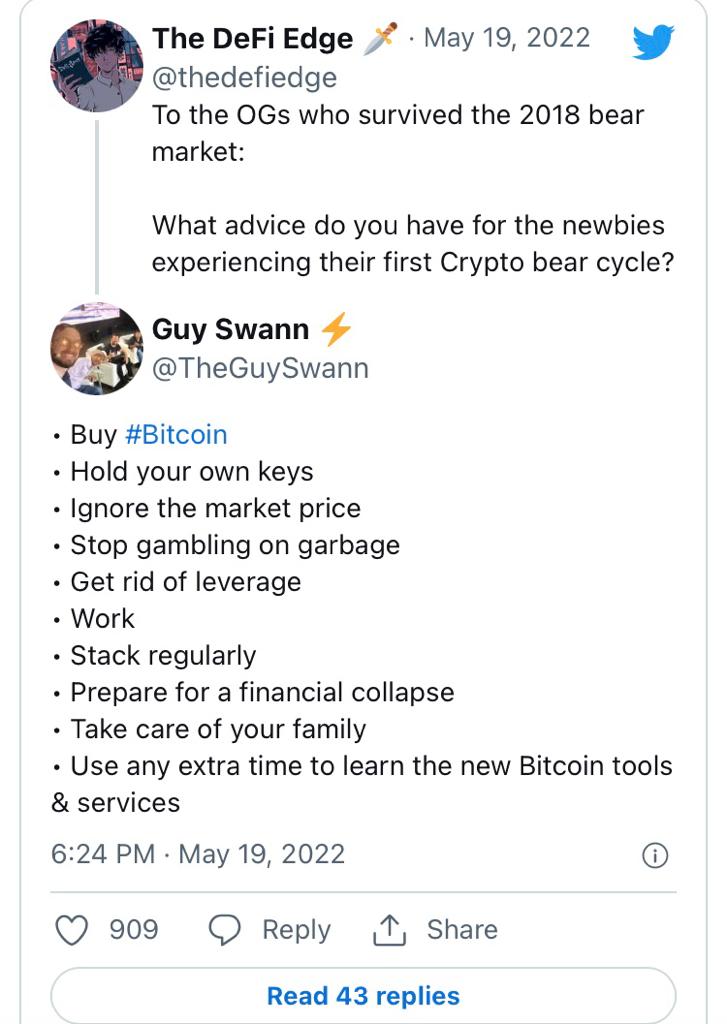Click the Guy Swann display name
The height and width of the screenshot is (1024, 727).
click(x=230, y=329)
